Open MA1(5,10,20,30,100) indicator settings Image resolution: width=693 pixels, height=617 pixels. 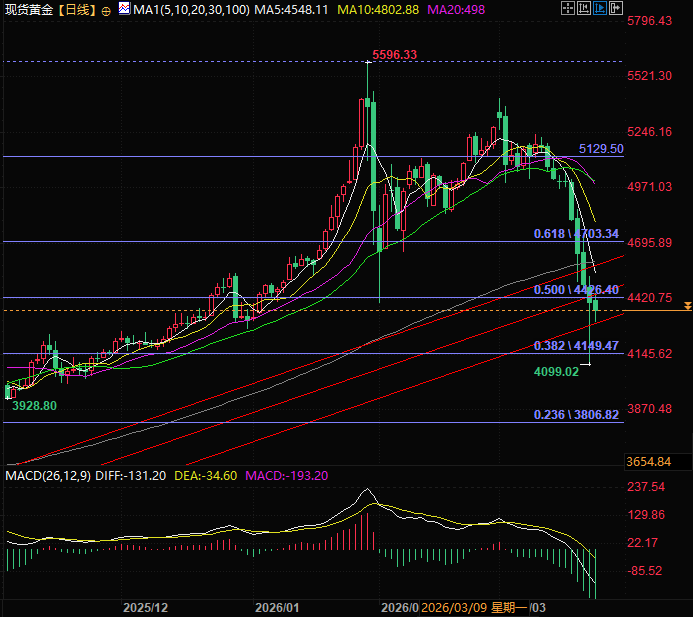pos(191,9)
